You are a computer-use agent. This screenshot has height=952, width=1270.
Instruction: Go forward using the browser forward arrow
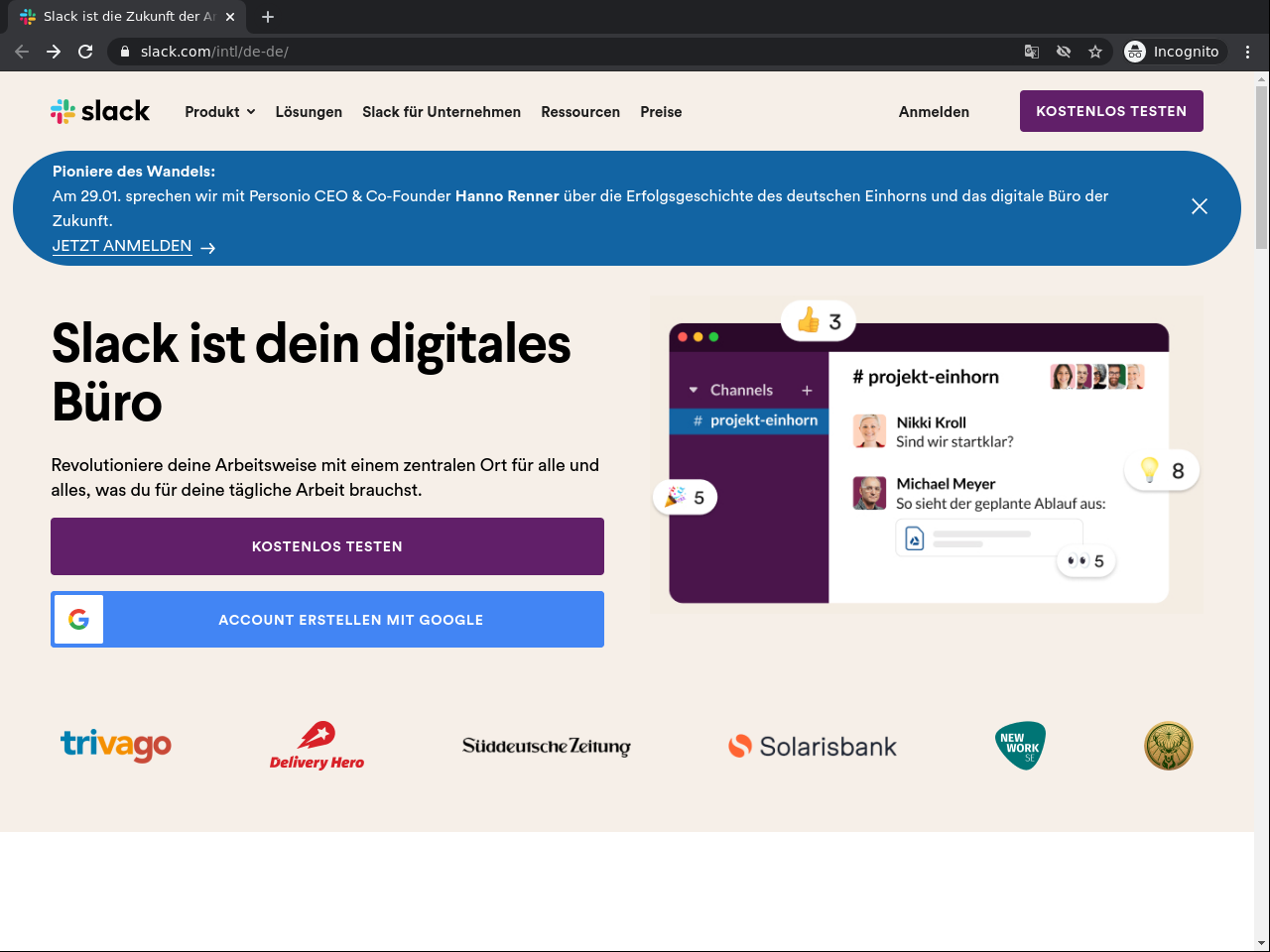coord(54,52)
